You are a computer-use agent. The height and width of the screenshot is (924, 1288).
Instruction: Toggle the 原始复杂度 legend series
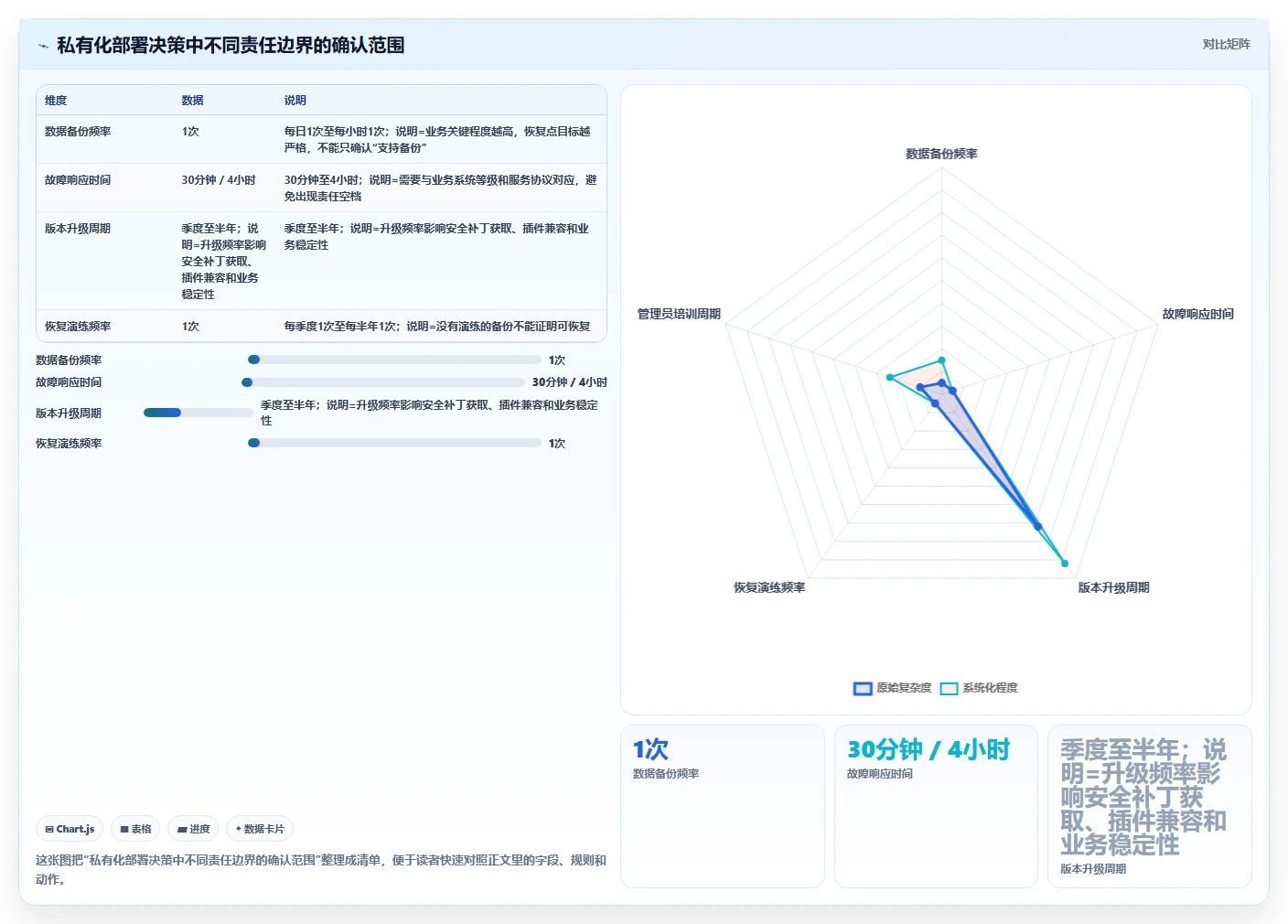click(892, 688)
